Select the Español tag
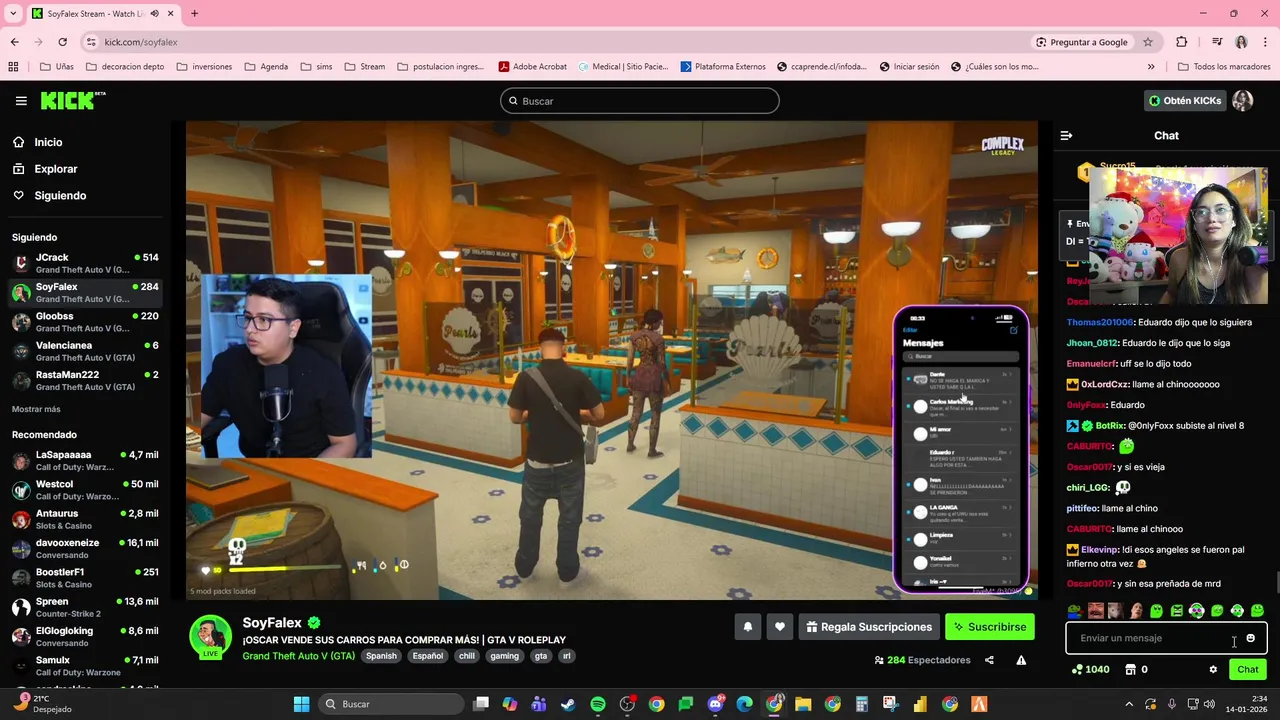1280x720 pixels. click(428, 656)
